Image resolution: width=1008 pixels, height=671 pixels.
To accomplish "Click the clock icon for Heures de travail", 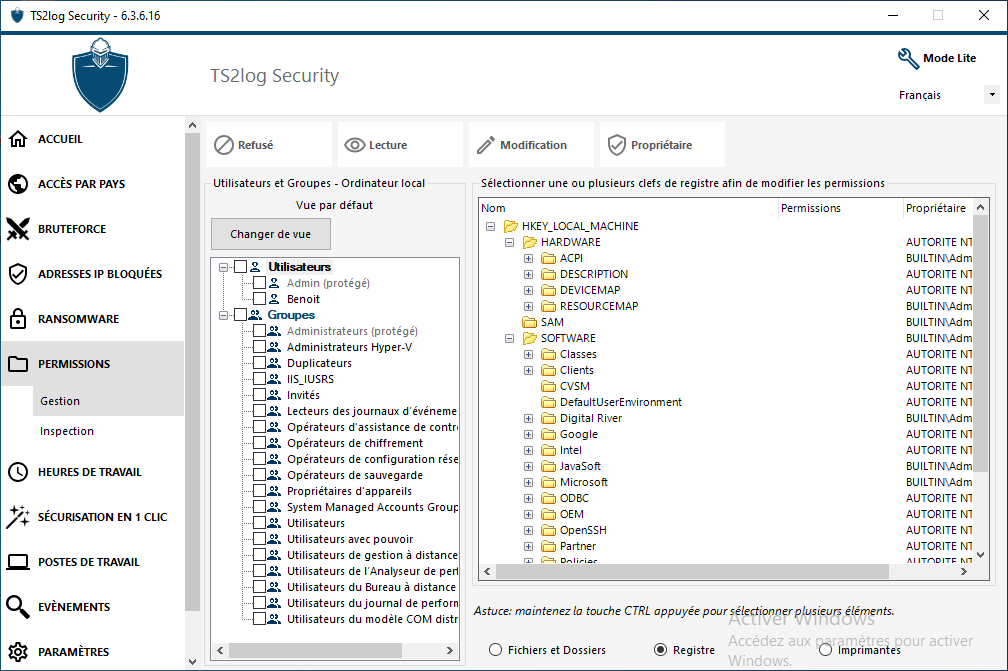I will point(18,472).
